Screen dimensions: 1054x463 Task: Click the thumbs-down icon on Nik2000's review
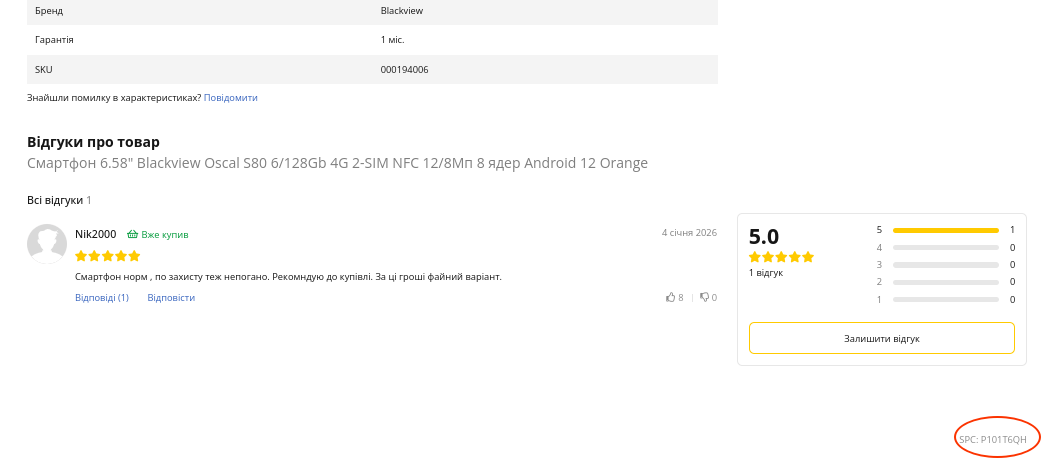coord(705,297)
